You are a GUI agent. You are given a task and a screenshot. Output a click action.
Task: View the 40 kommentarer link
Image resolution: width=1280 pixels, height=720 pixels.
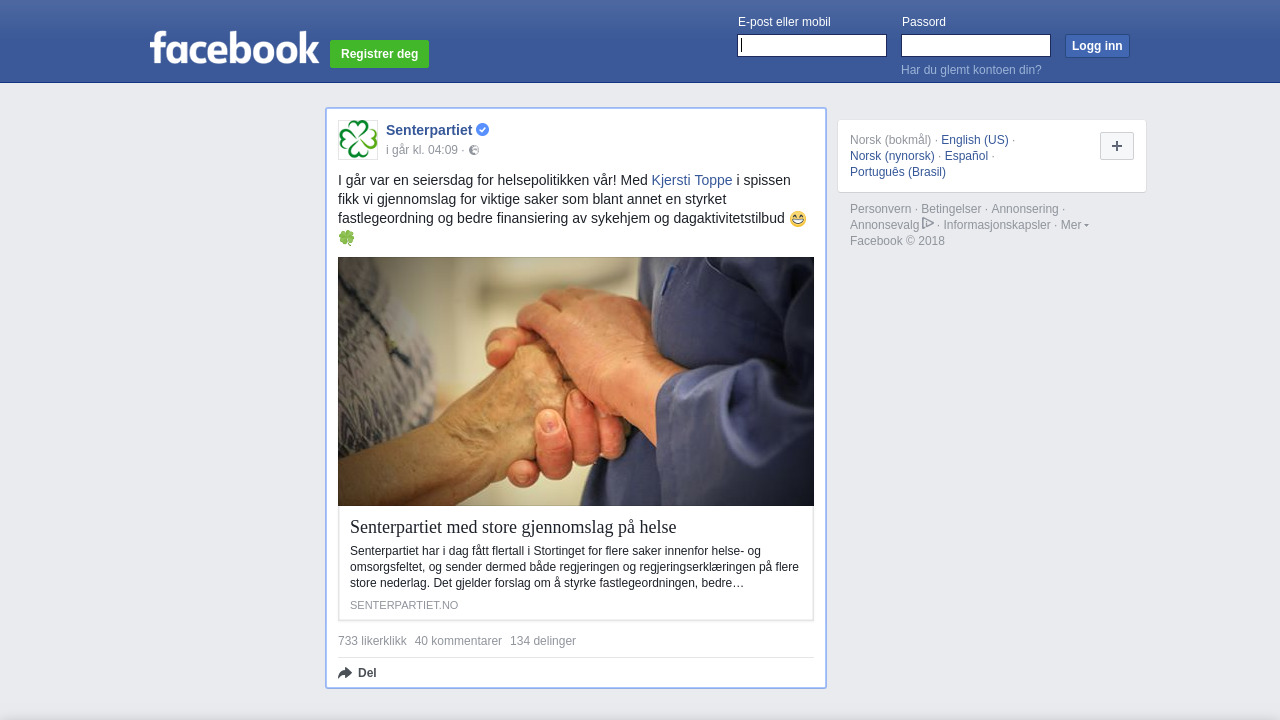pos(458,641)
